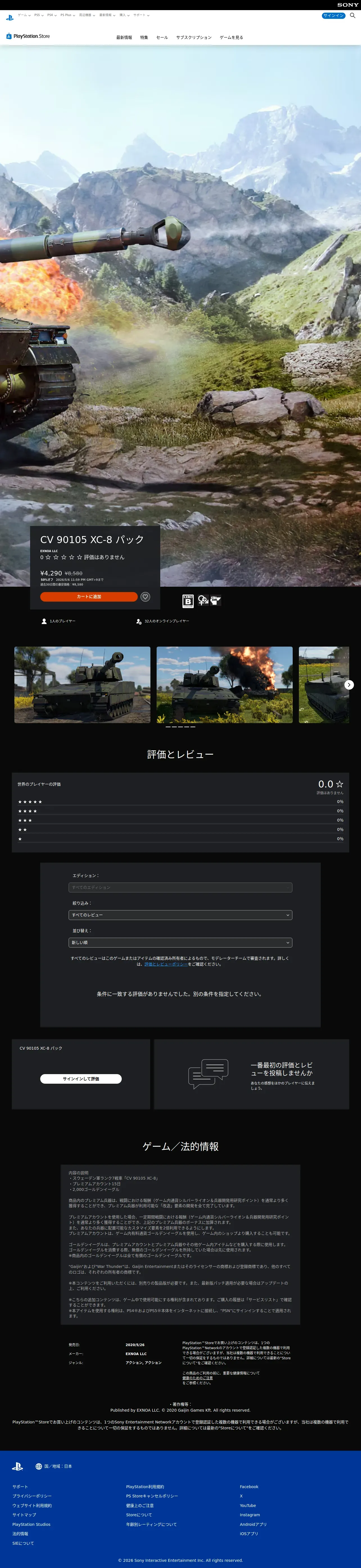View the CERO B rating icon
The width and height of the screenshot is (361, 1568).
click(188, 601)
